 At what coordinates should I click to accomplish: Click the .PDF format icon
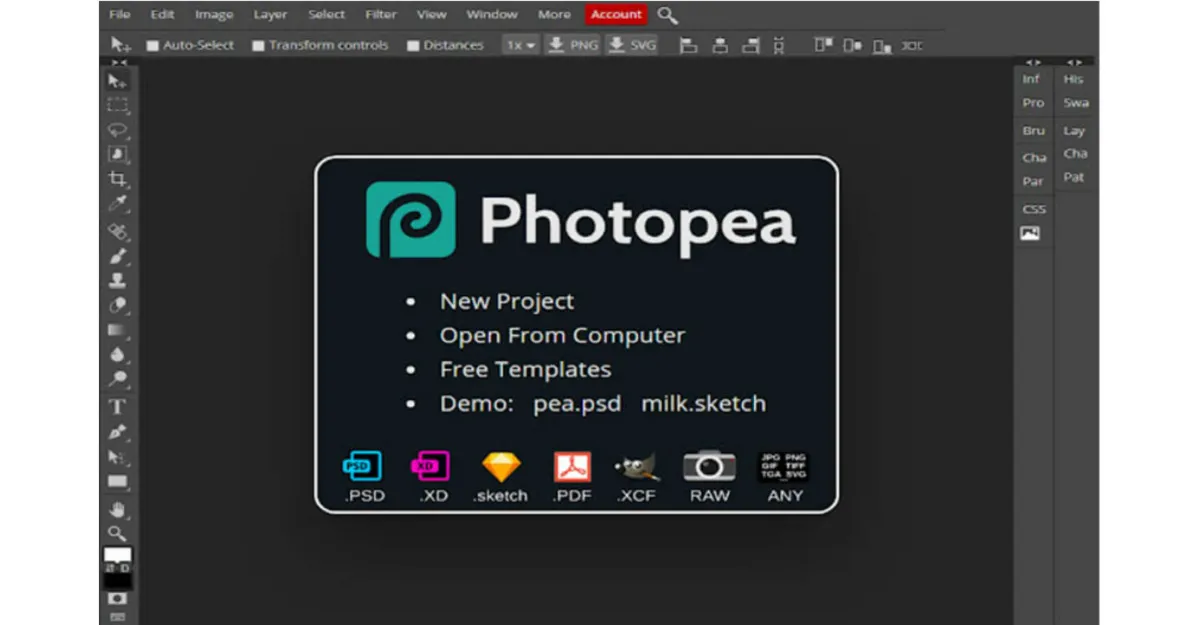click(x=572, y=466)
